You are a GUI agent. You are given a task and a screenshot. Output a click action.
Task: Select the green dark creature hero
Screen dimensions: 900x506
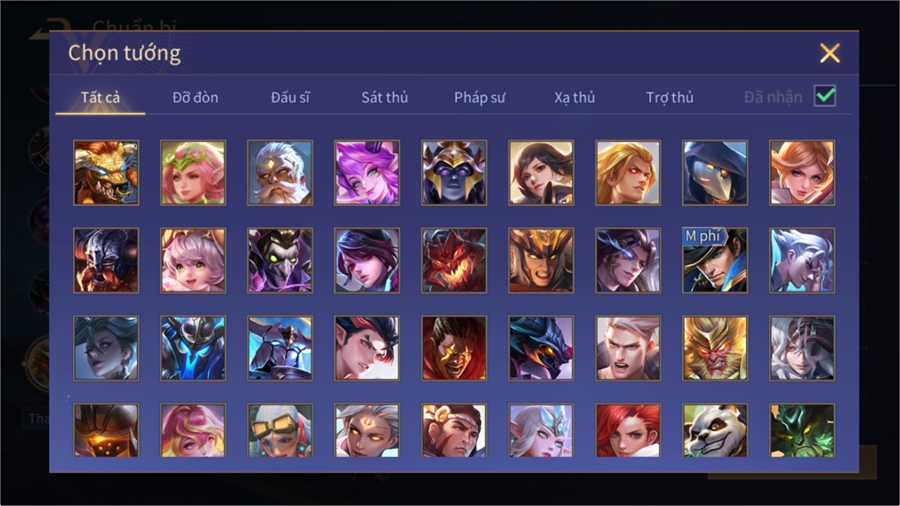(802, 430)
